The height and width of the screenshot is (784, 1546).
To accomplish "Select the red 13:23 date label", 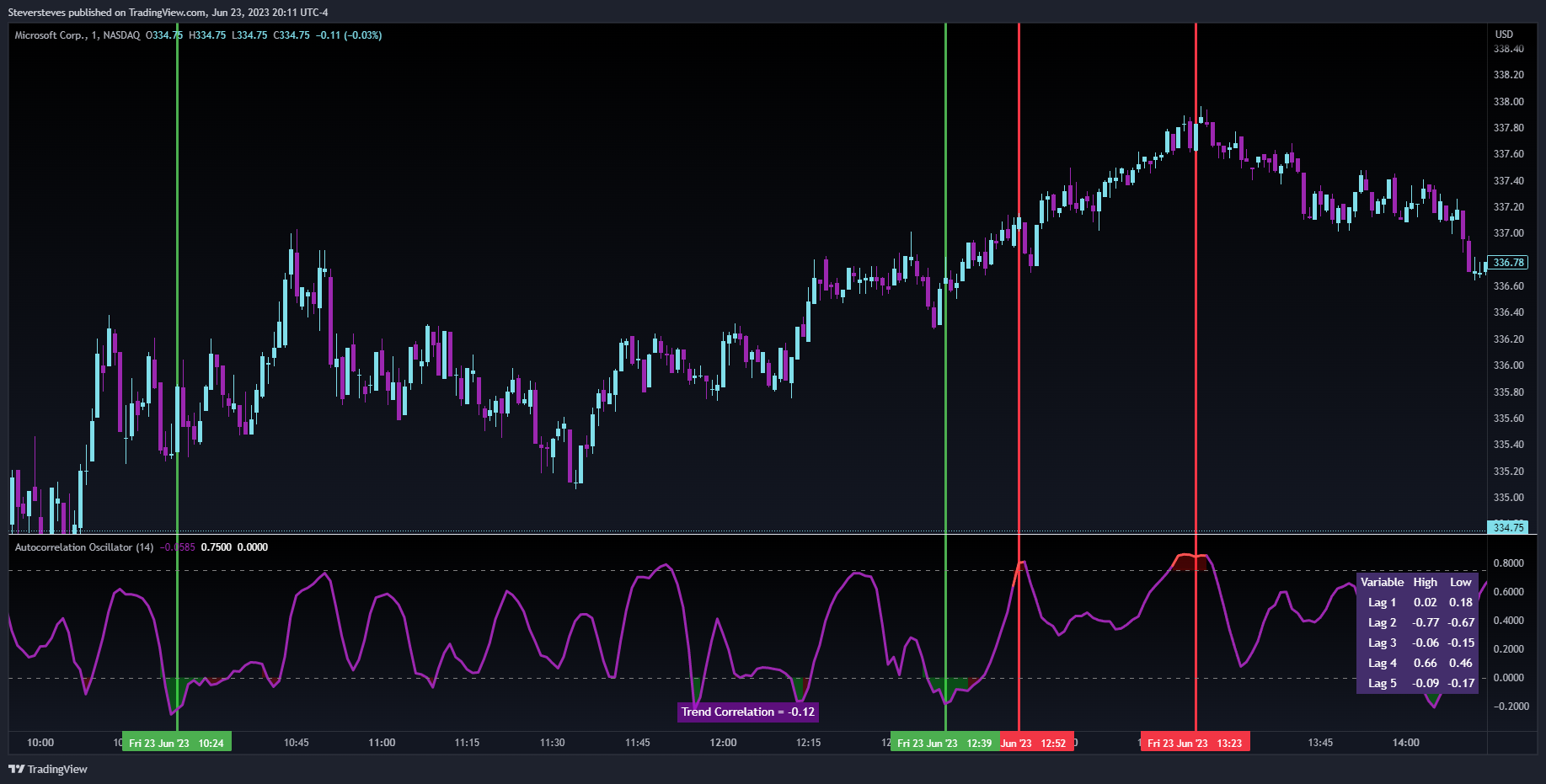I will point(1196,743).
